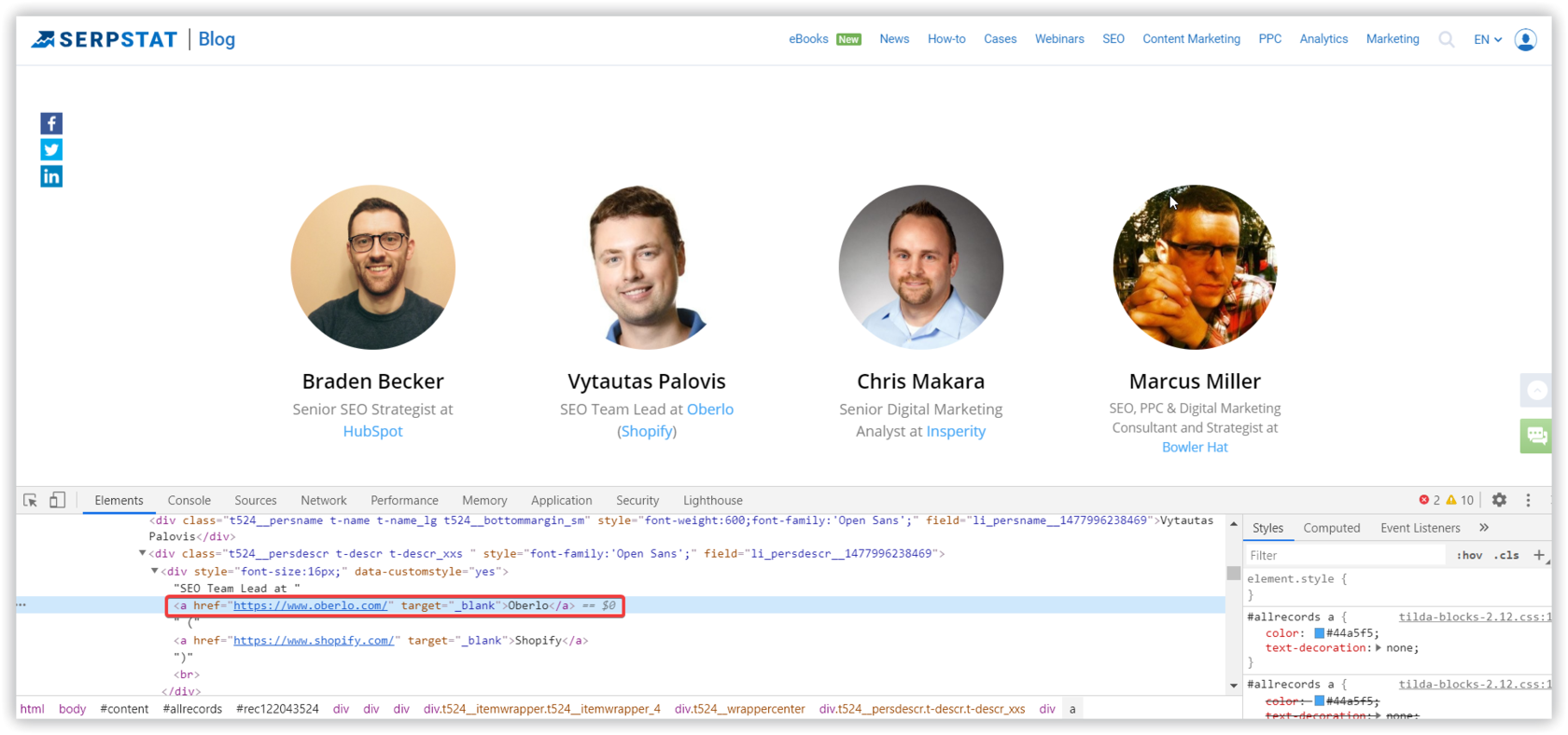The width and height of the screenshot is (1568, 735).
Task: Follow the Shopify link in page content
Action: [x=647, y=431]
